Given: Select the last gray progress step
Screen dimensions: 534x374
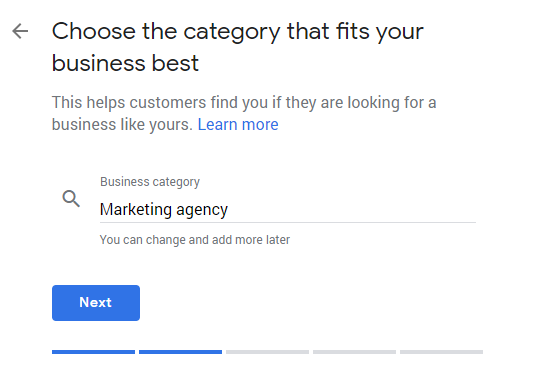Looking at the screenshot, I should 441,352.
